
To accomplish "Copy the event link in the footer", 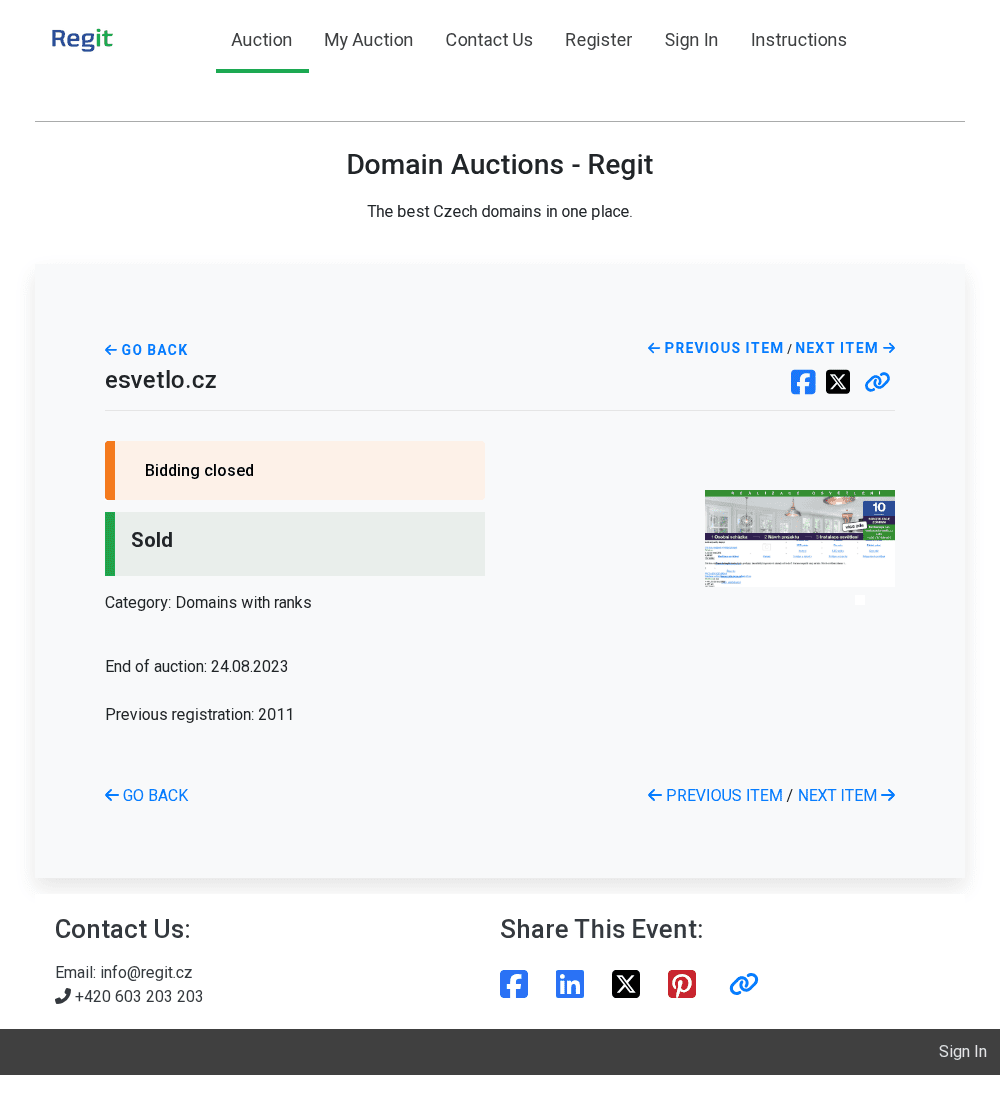I will [x=743, y=984].
